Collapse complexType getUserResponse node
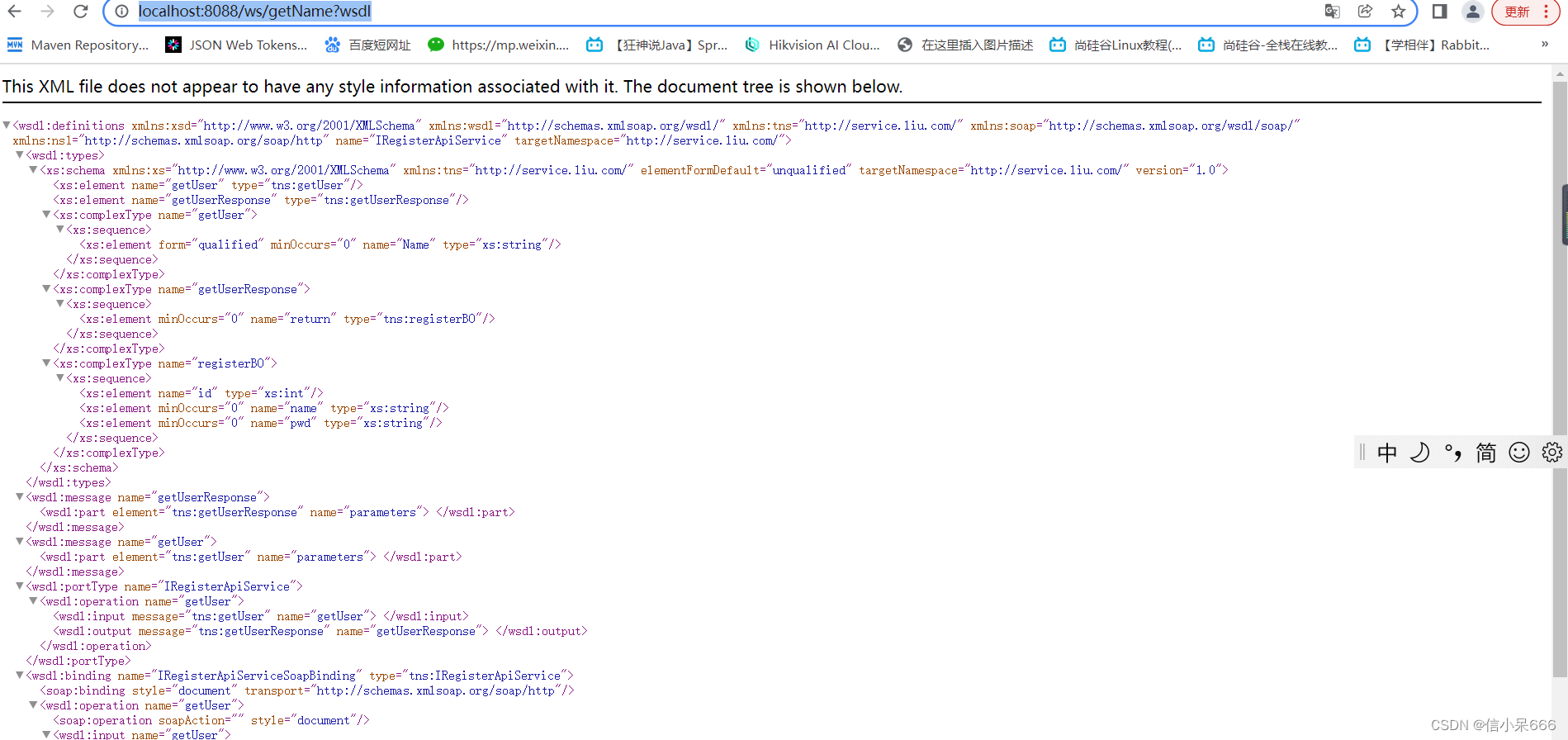1568x740 pixels. (46, 289)
